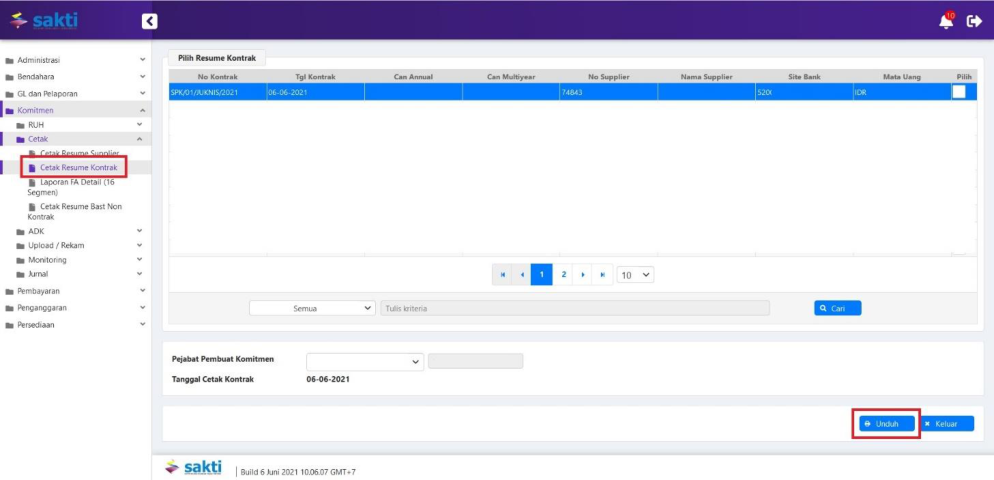
Task: Collapse sidebar using the arrow icon
Action: (150, 21)
